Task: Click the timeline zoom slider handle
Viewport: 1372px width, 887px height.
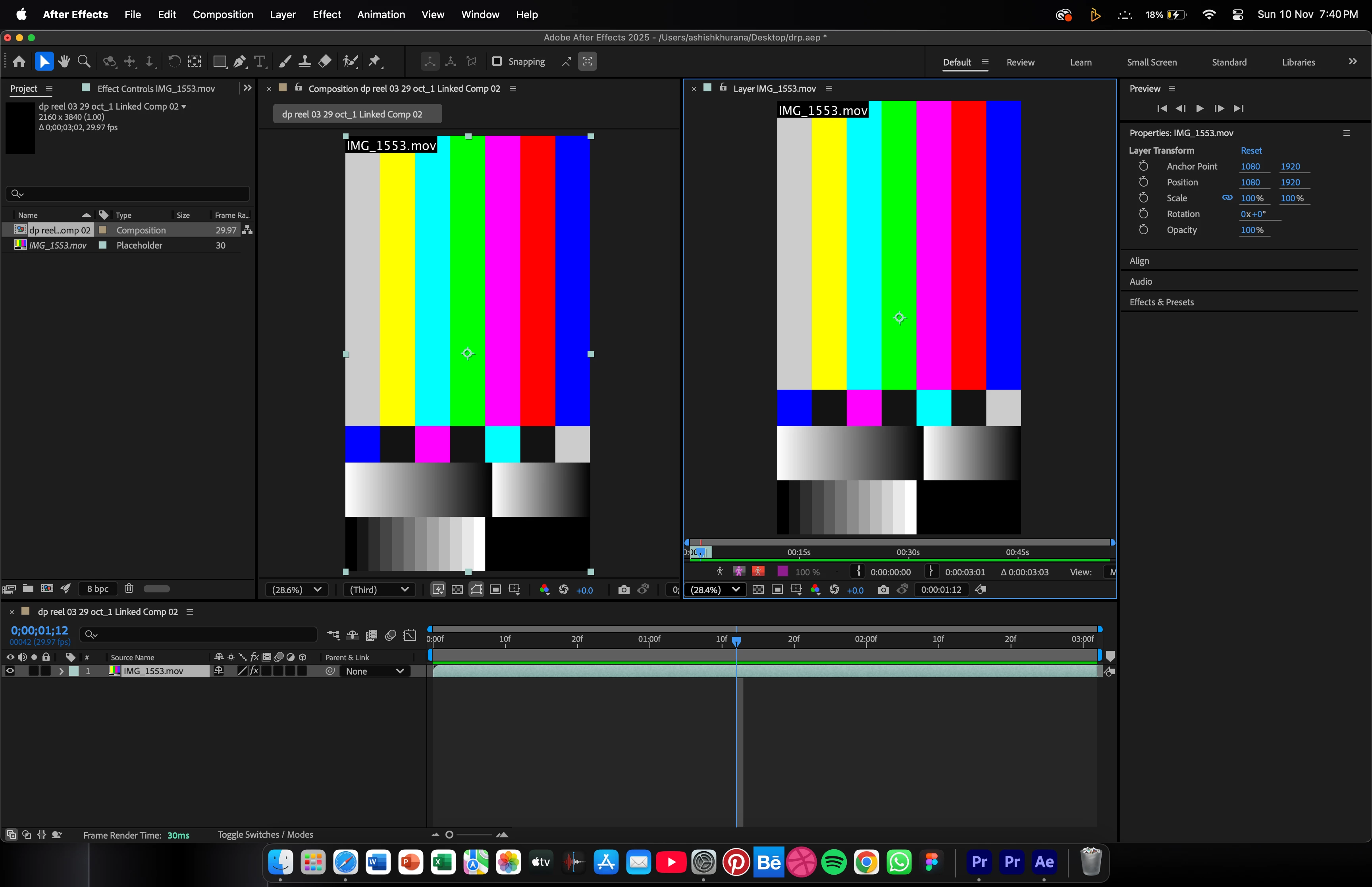Action: pyautogui.click(x=449, y=835)
